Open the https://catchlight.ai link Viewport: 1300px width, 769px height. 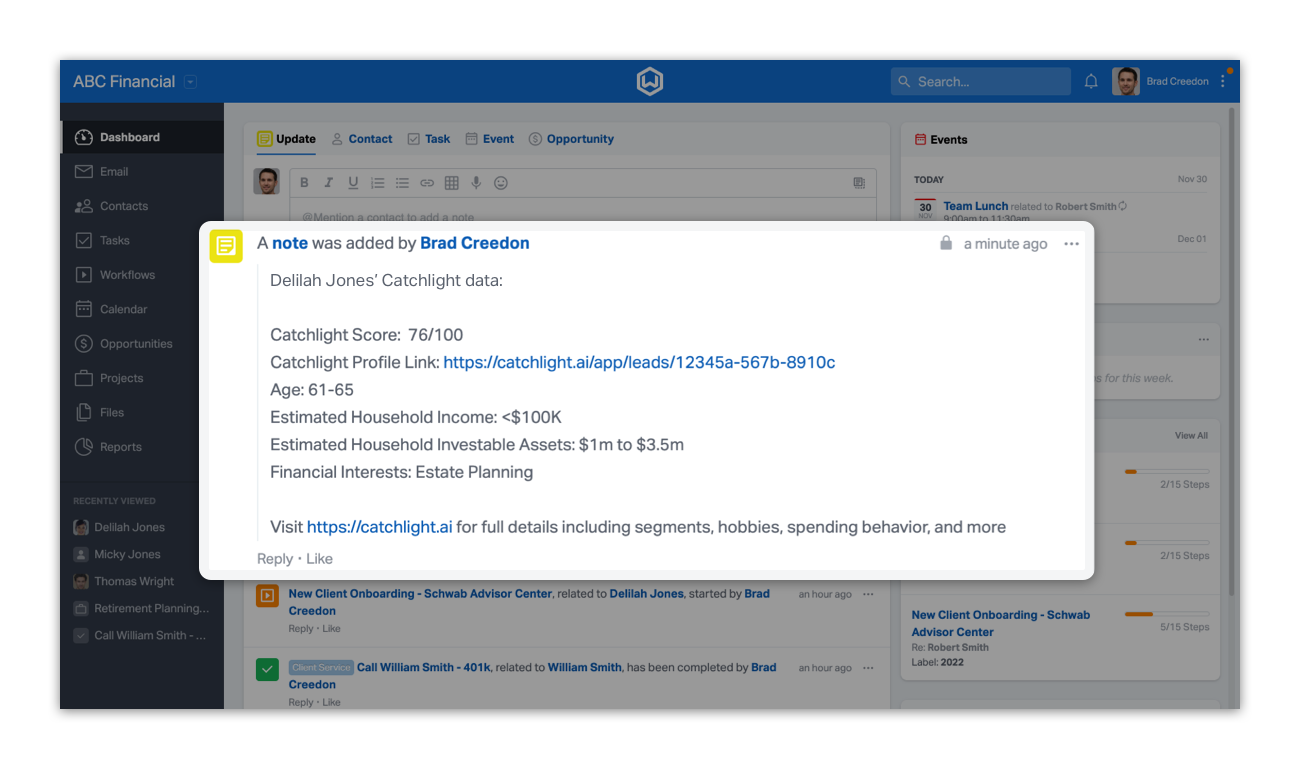point(379,527)
